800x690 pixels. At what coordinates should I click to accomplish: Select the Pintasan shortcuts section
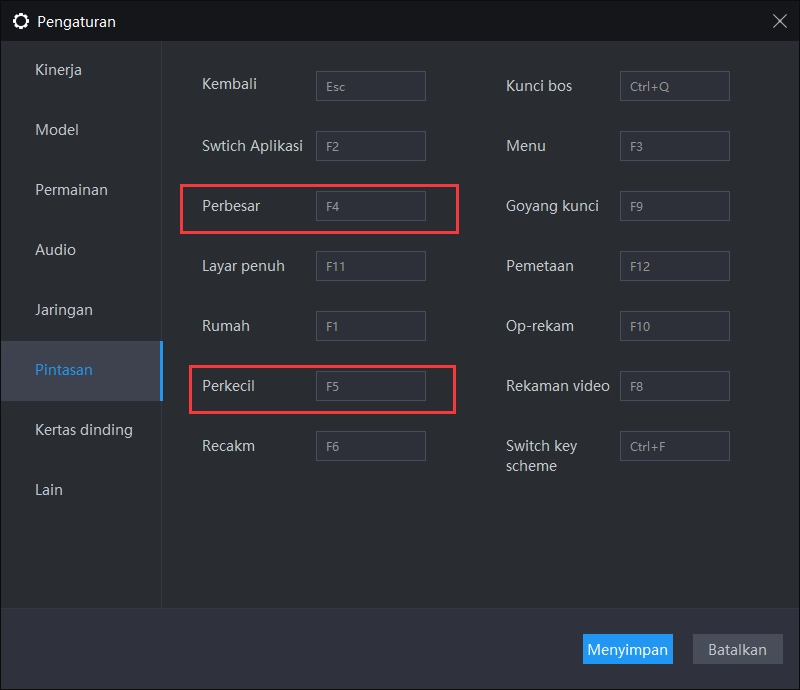pyautogui.click(x=63, y=370)
